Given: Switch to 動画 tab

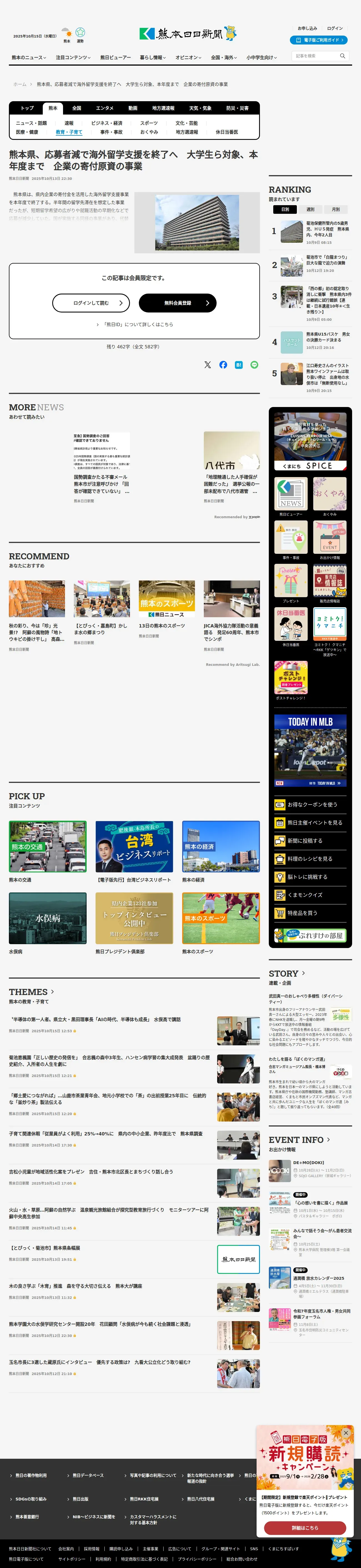Looking at the screenshot, I should (133, 108).
